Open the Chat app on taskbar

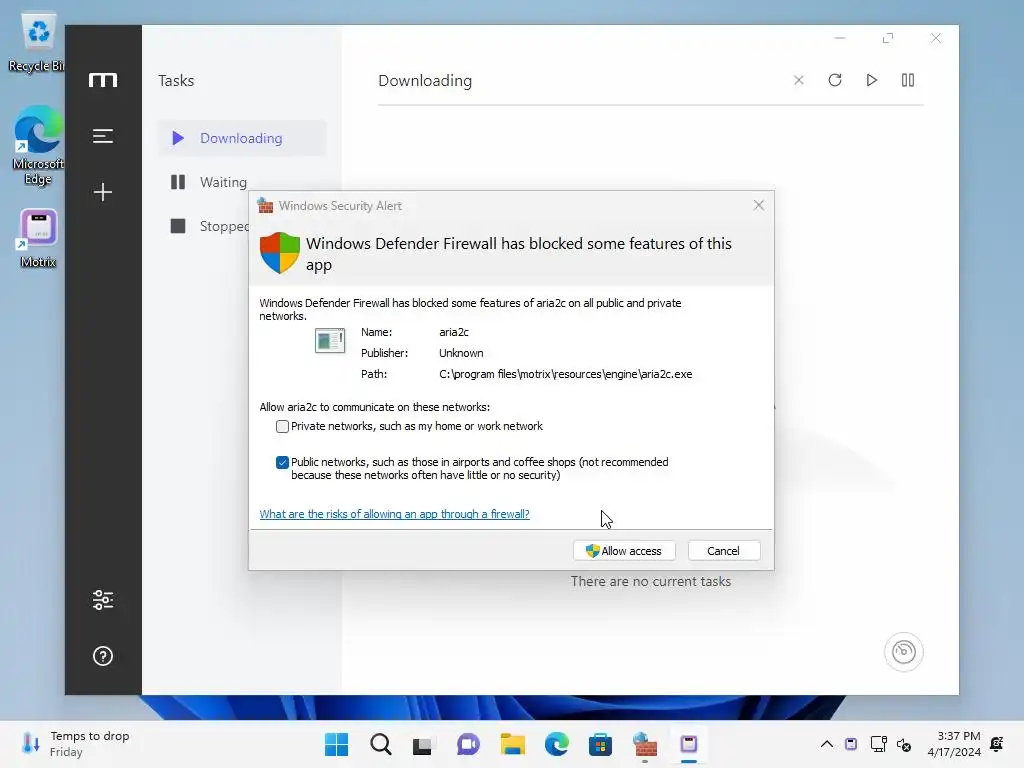click(x=468, y=744)
